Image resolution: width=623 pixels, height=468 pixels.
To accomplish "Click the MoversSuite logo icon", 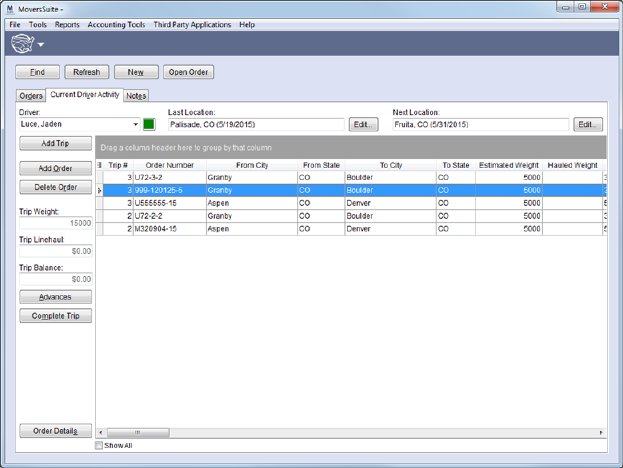I will [x=21, y=44].
